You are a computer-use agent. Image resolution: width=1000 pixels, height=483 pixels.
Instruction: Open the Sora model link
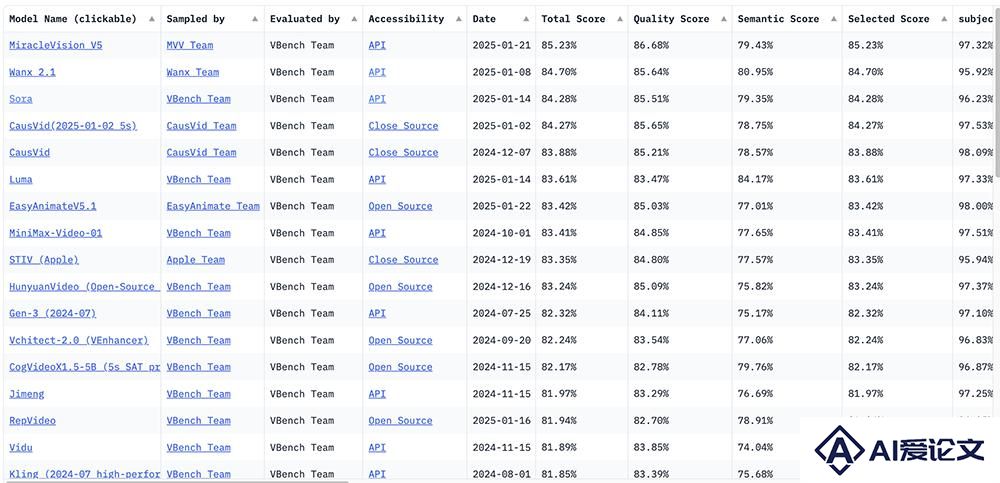click(x=20, y=99)
